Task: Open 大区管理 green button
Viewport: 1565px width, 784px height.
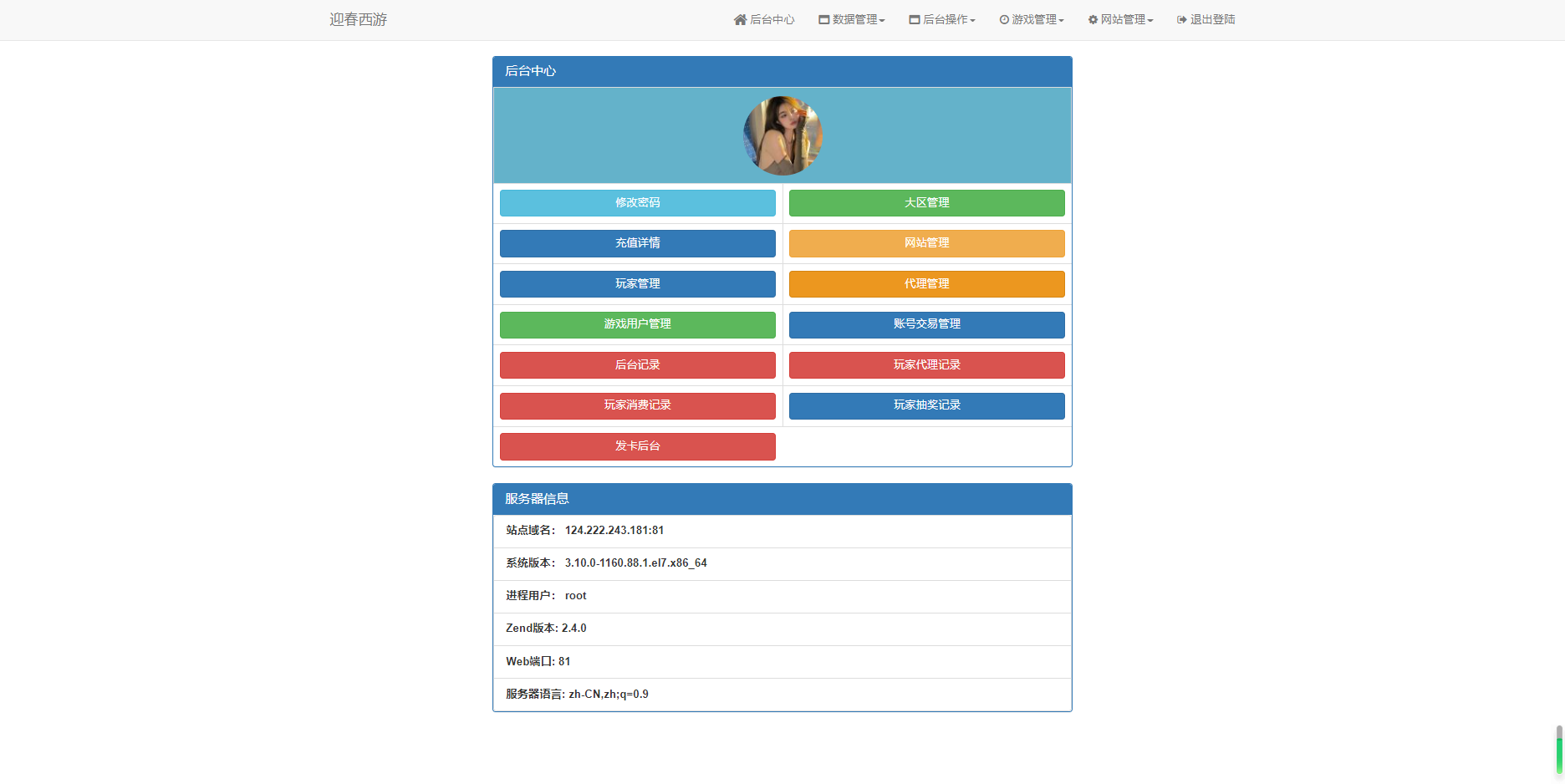Action: click(926, 203)
